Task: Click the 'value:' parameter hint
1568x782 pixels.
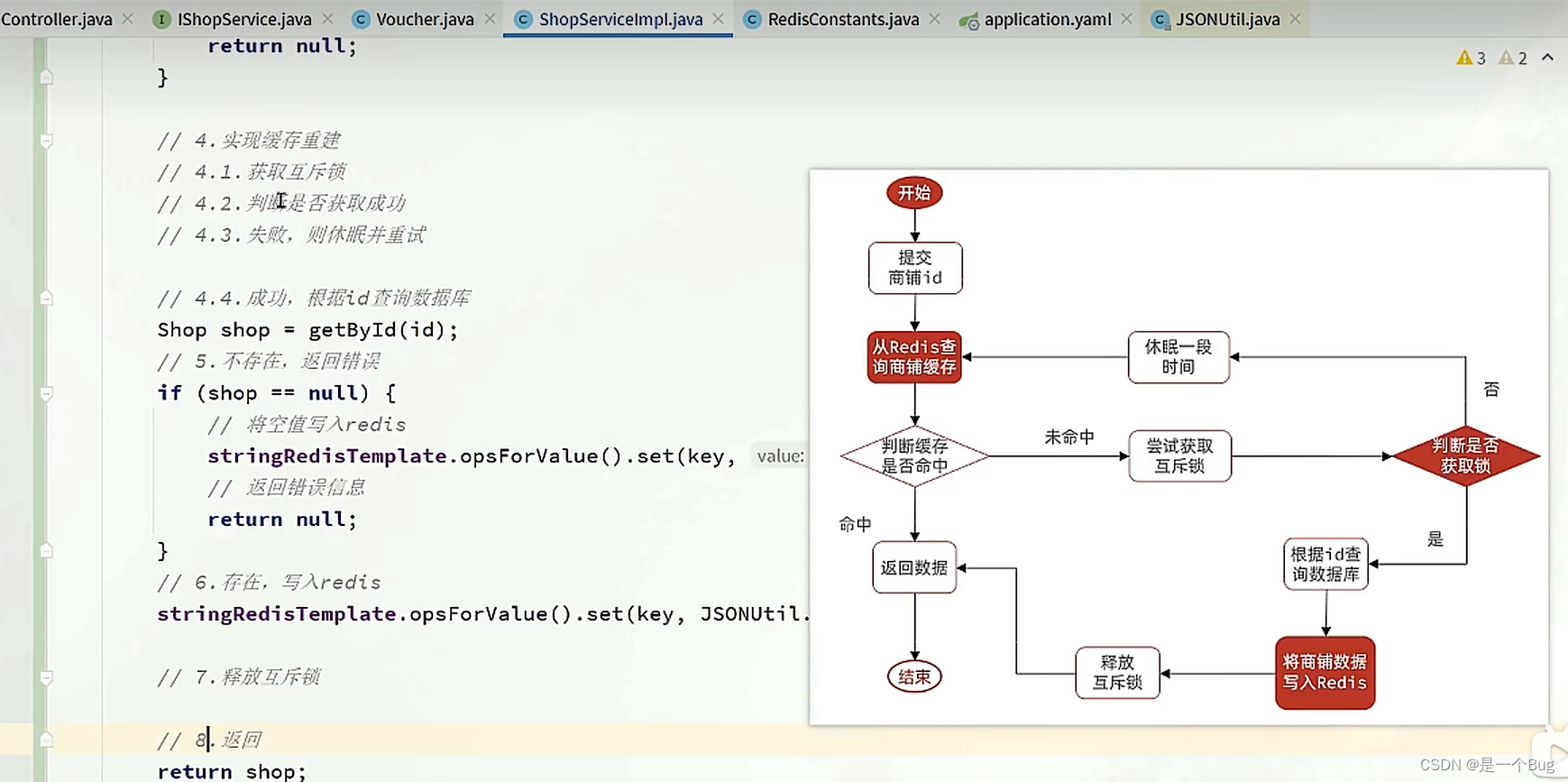Action: 780,456
